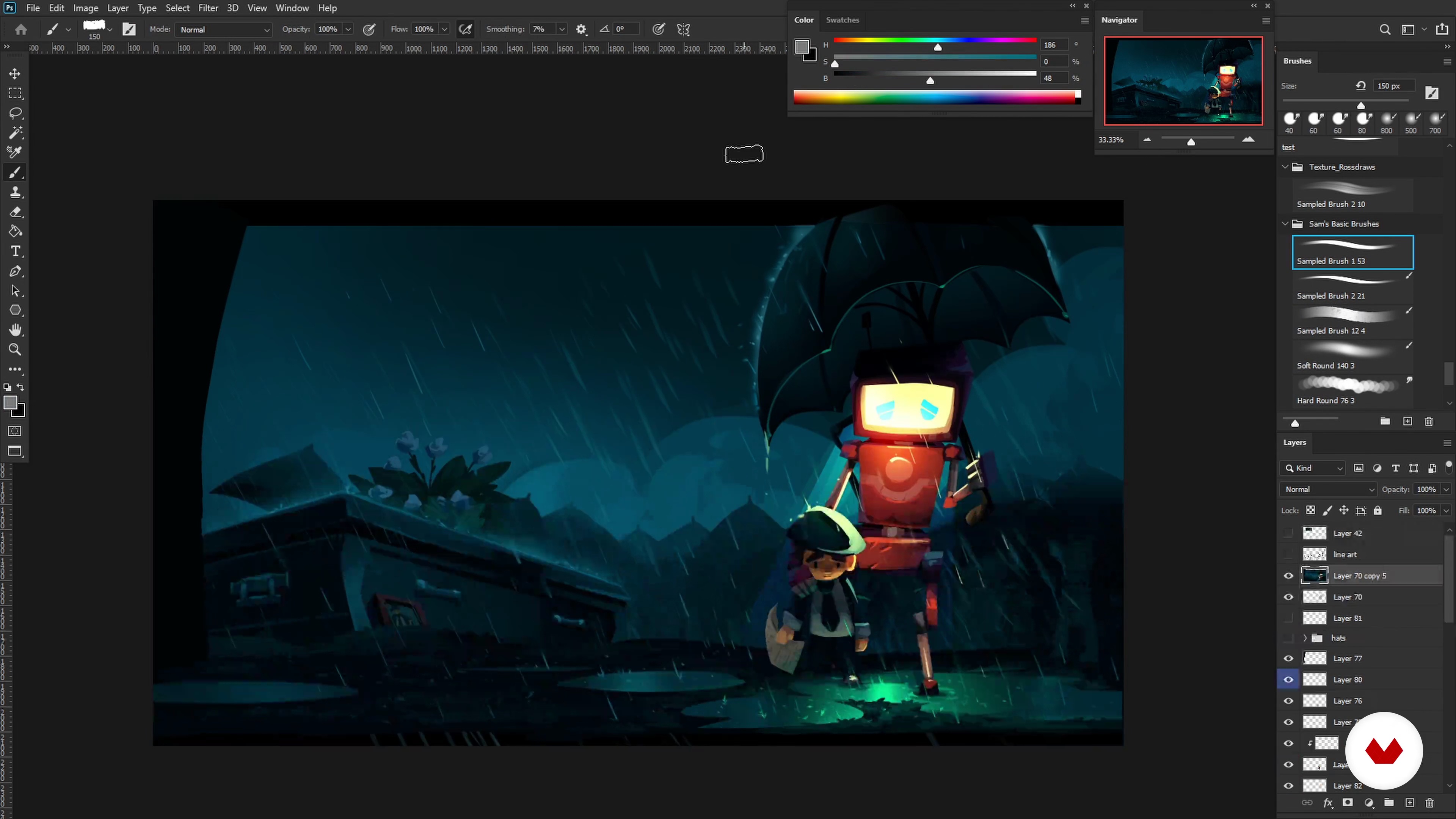This screenshot has height=819, width=1456.
Task: Click the Share icon at top right
Action: click(1442, 29)
